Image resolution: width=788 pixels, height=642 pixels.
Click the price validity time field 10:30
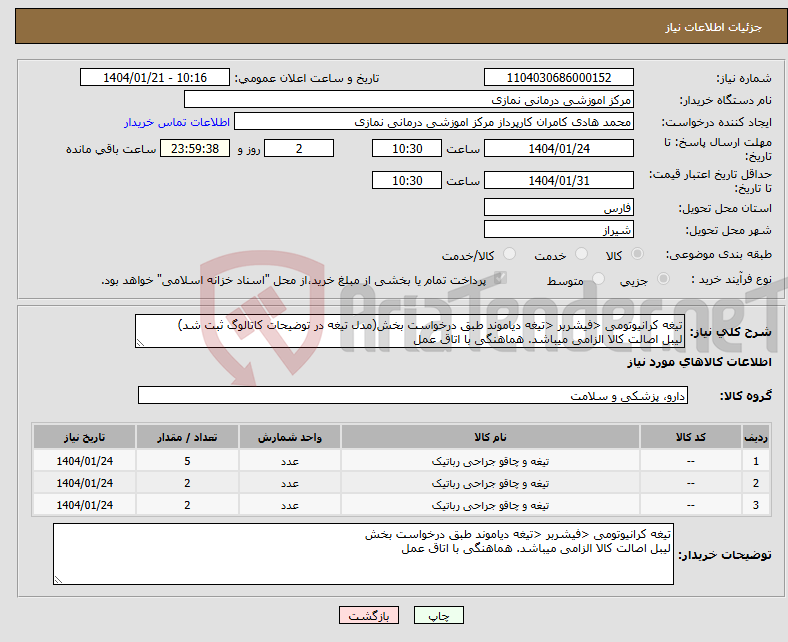[x=407, y=180]
